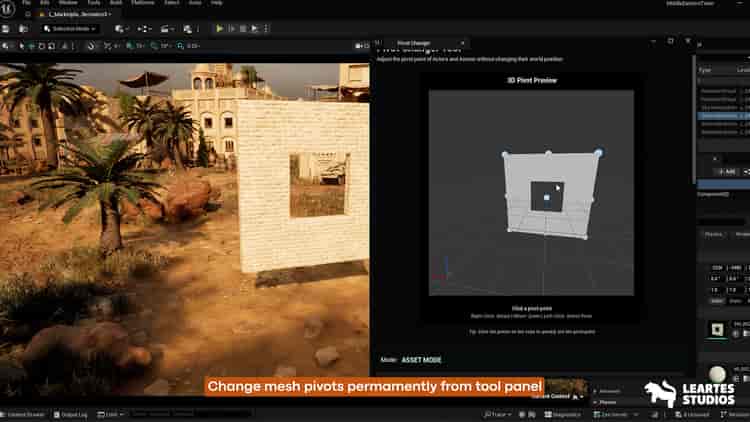Open the Cmd dropdown in the status bar
This screenshot has width=750, height=422.
point(110,414)
